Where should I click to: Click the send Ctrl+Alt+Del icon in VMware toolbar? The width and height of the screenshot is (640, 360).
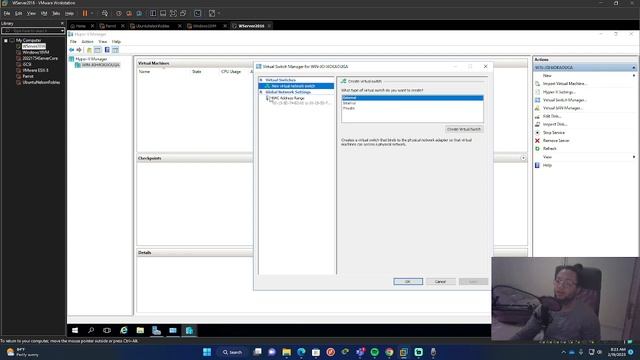[105, 13]
